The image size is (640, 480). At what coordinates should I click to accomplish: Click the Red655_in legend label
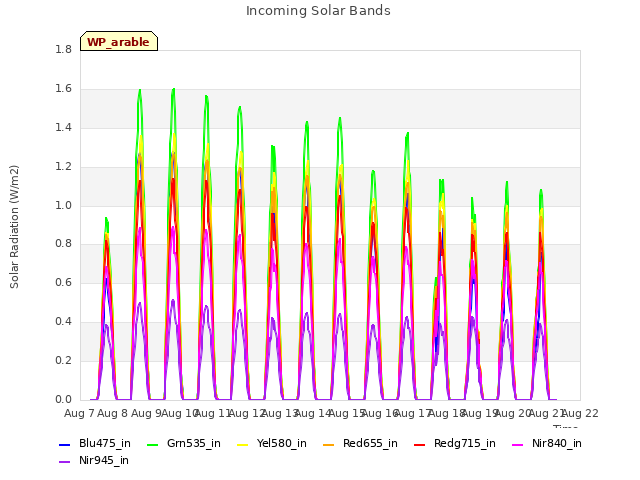370,444
